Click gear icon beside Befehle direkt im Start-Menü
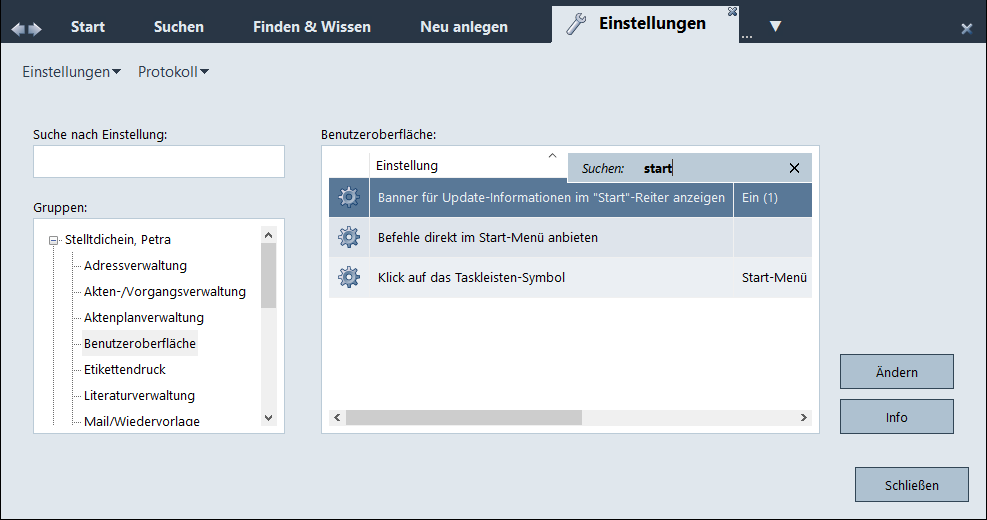Viewport: 987px width, 520px height. click(348, 238)
